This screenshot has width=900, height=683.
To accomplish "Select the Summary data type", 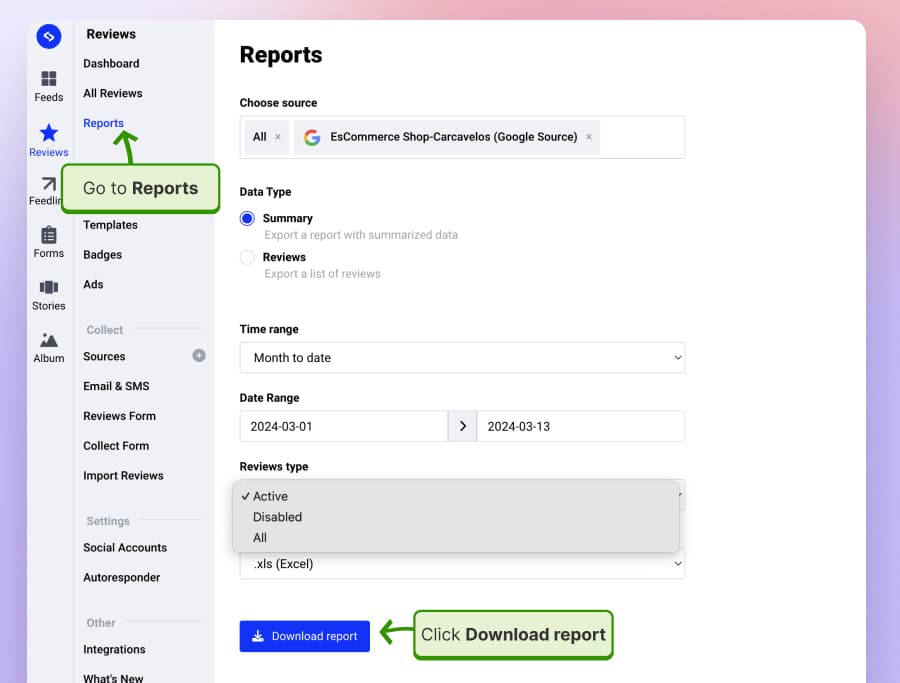I will (247, 219).
